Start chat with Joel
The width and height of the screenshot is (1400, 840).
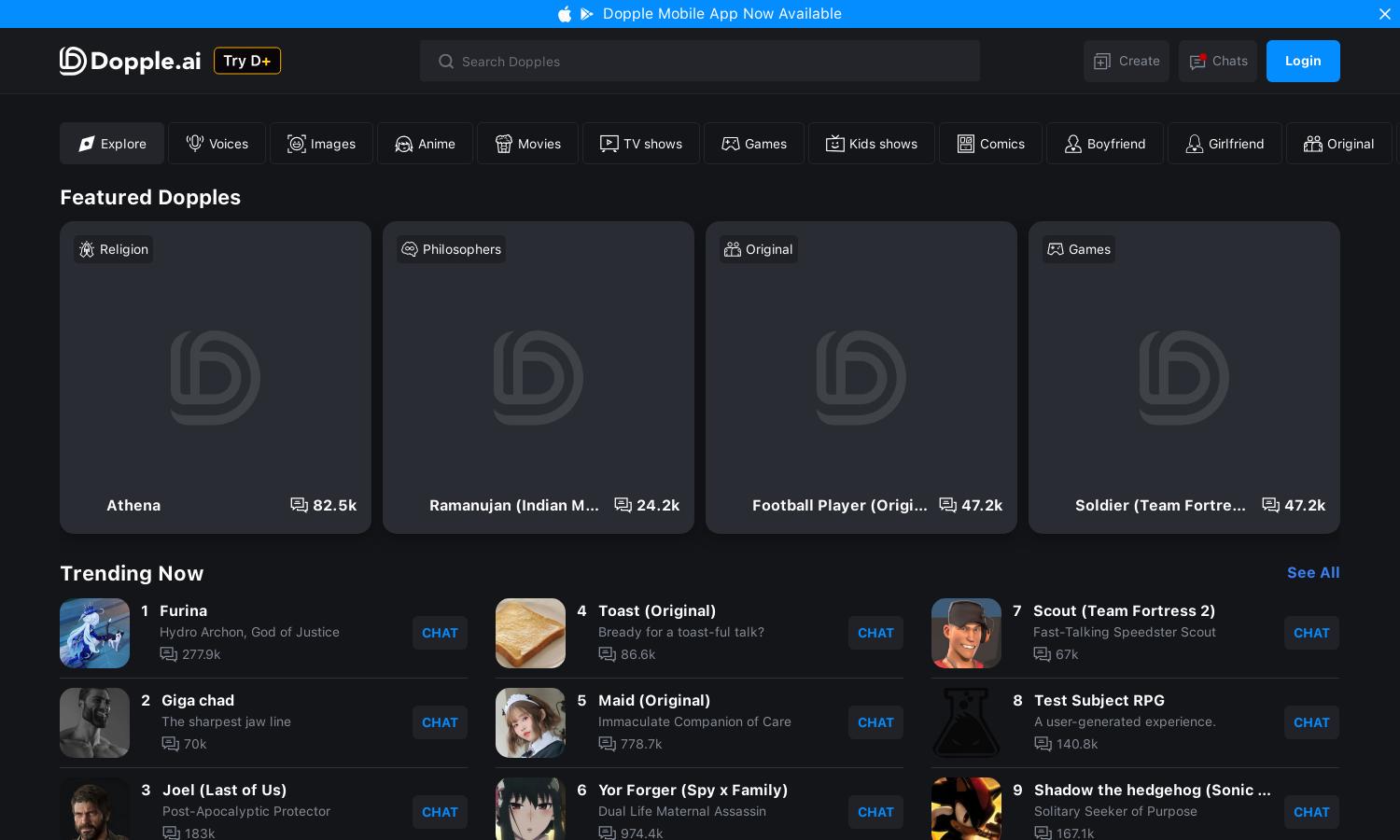[440, 812]
